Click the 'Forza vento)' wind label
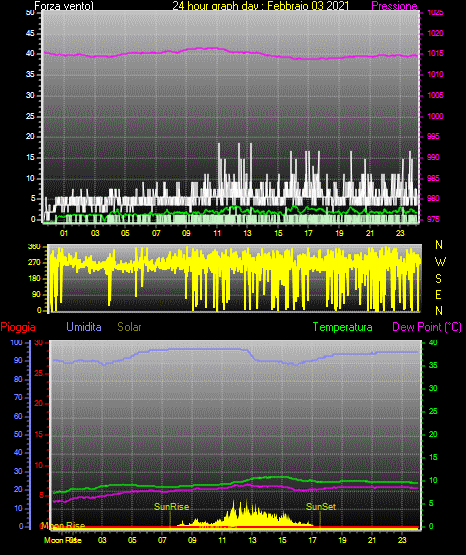The image size is (466, 555). tap(64, 6)
